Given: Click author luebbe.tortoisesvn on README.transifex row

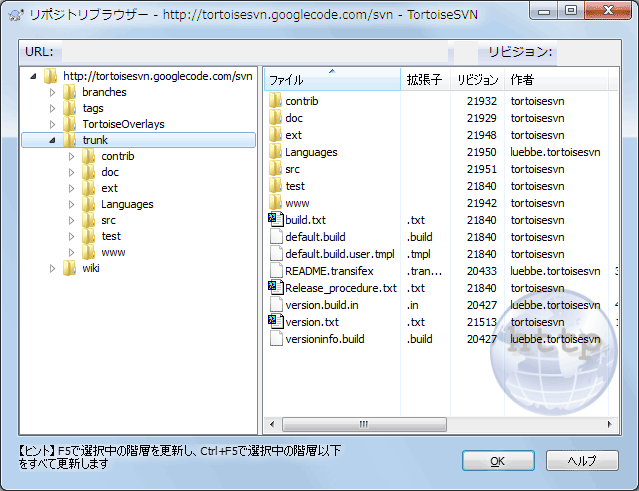Looking at the screenshot, I should [555, 271].
